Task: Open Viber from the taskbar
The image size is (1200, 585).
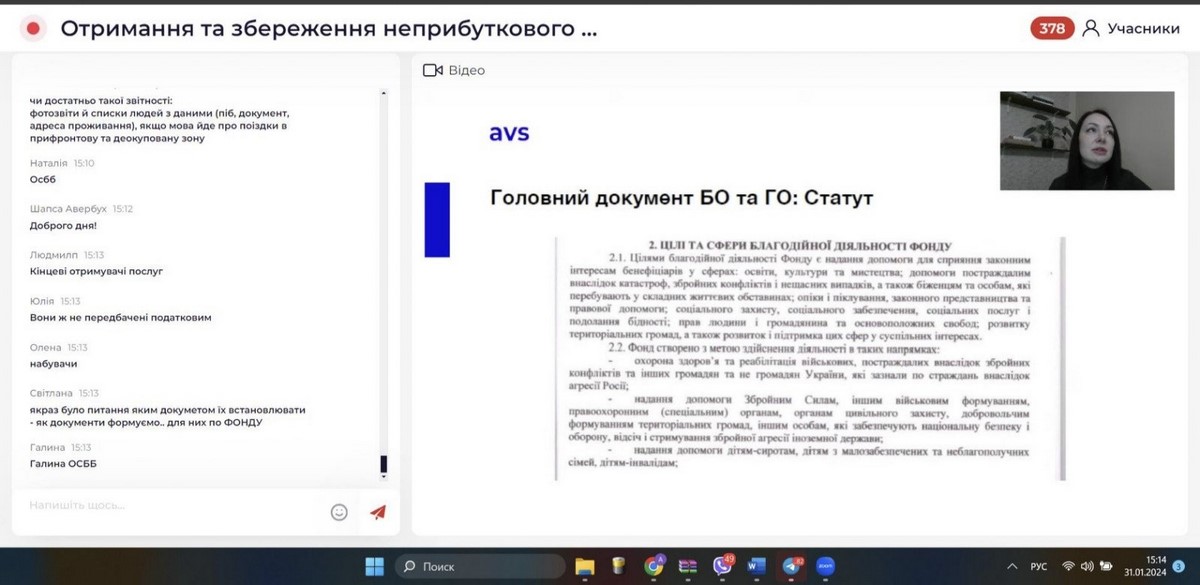Action: click(722, 566)
